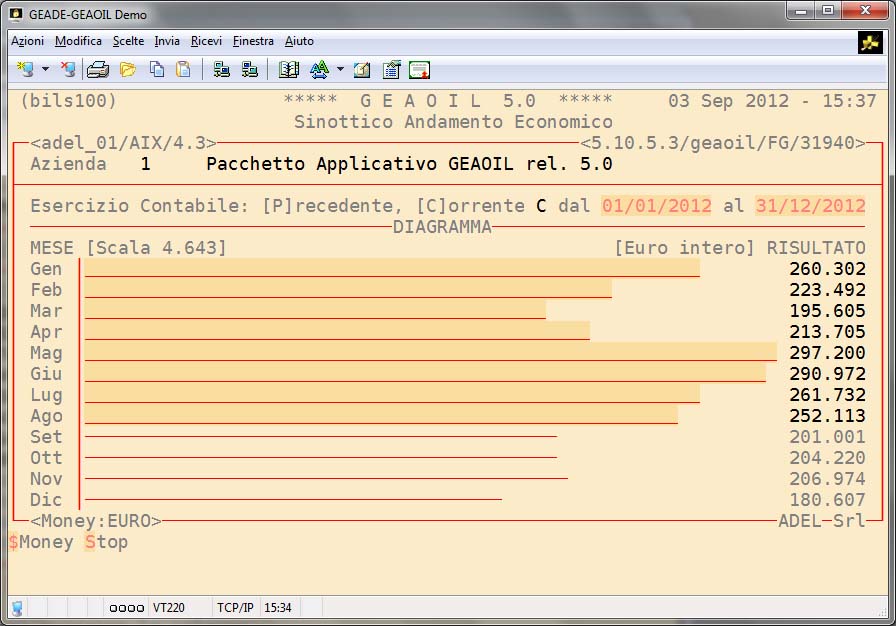Open the Azioni menu
Image resolution: width=896 pixels, height=626 pixels.
click(x=27, y=41)
